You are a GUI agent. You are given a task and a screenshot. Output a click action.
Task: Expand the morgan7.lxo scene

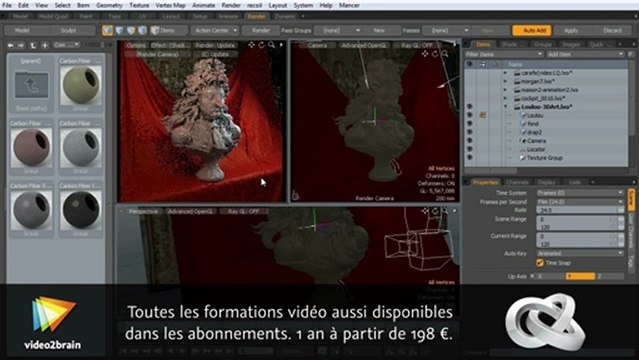coord(506,82)
